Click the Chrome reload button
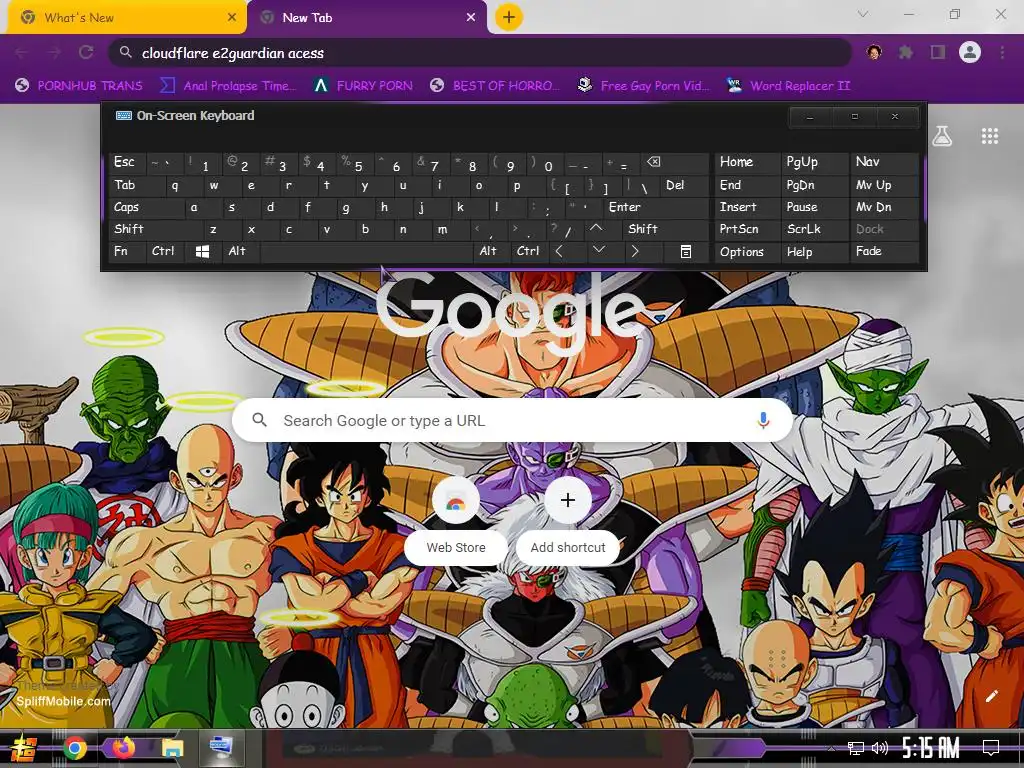 coord(86,52)
